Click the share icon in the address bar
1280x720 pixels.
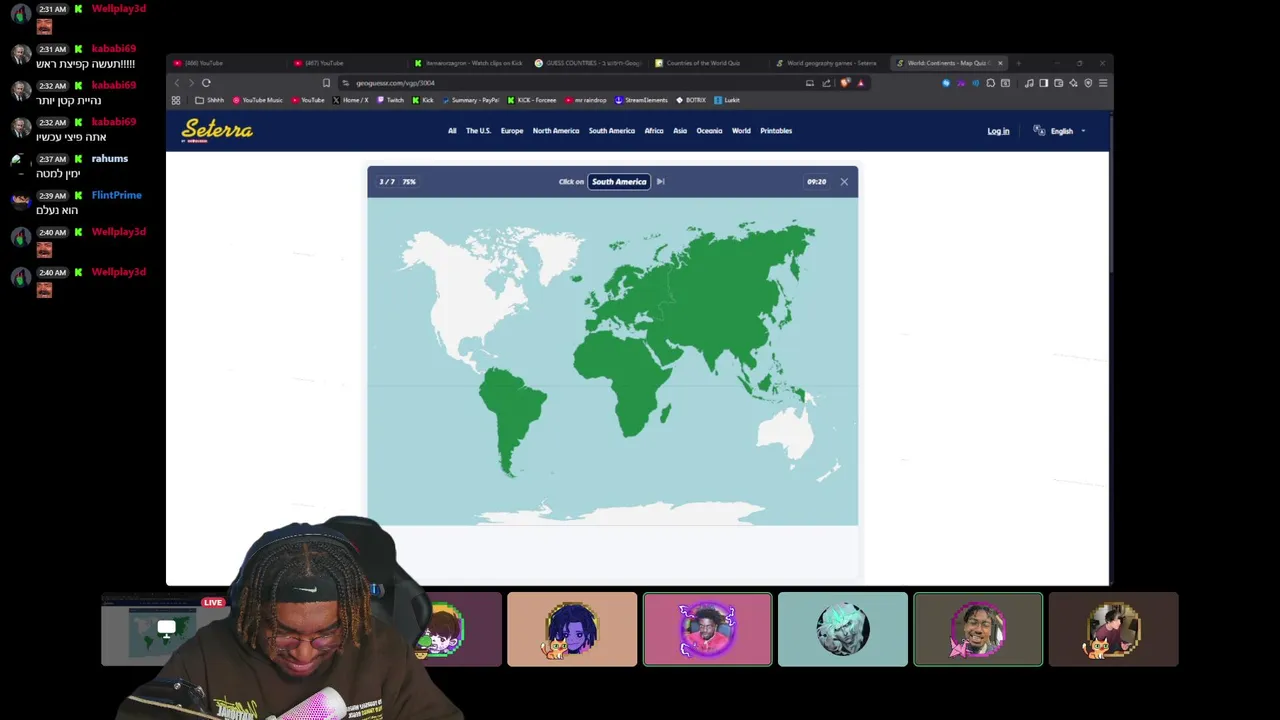click(x=826, y=83)
